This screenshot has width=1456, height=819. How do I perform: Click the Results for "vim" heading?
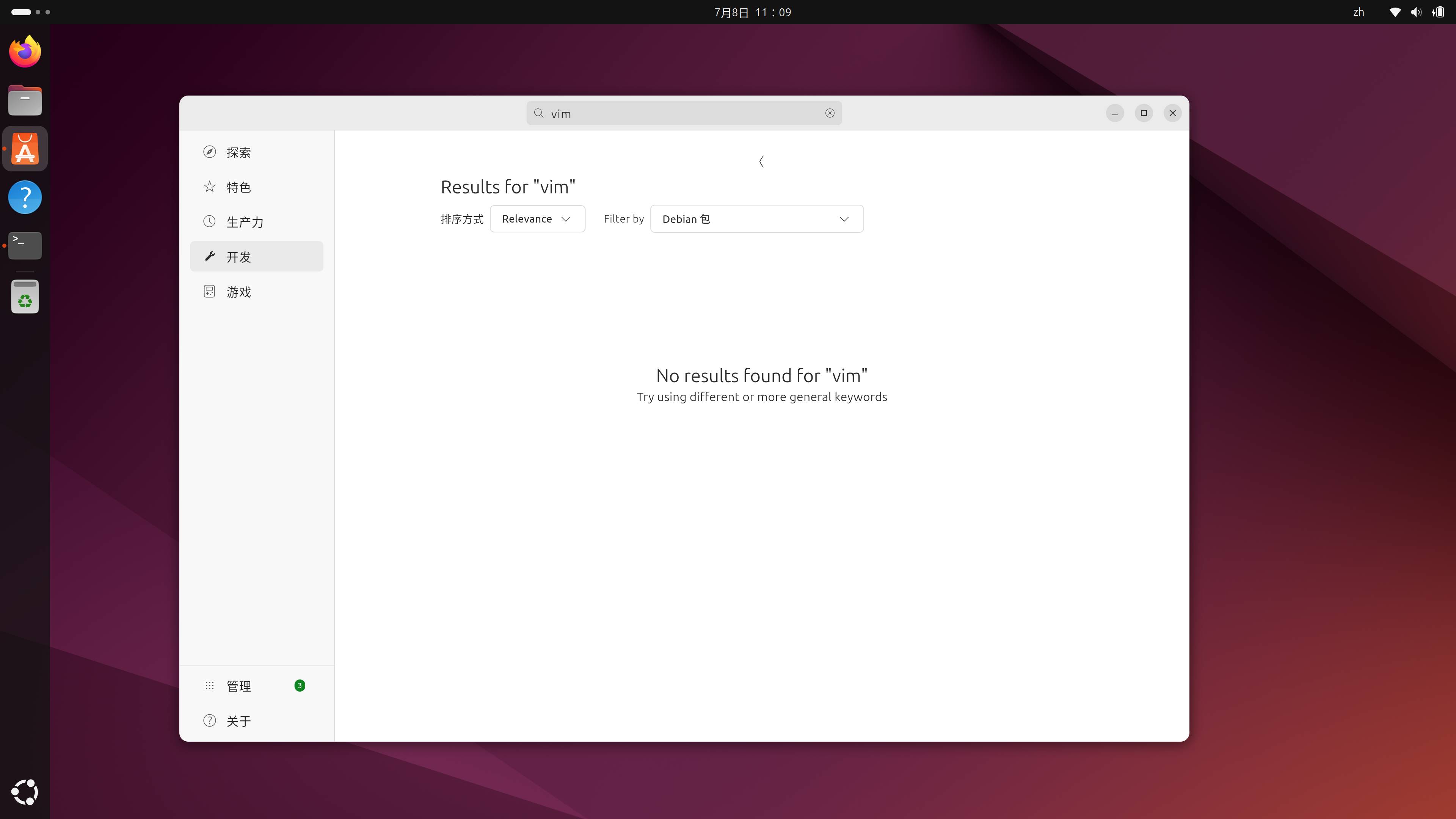pyautogui.click(x=508, y=187)
